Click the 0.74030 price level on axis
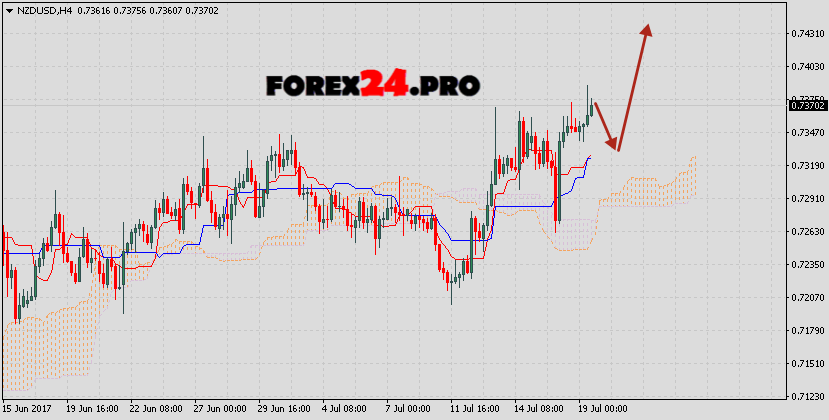829x420 pixels. pyautogui.click(x=807, y=66)
